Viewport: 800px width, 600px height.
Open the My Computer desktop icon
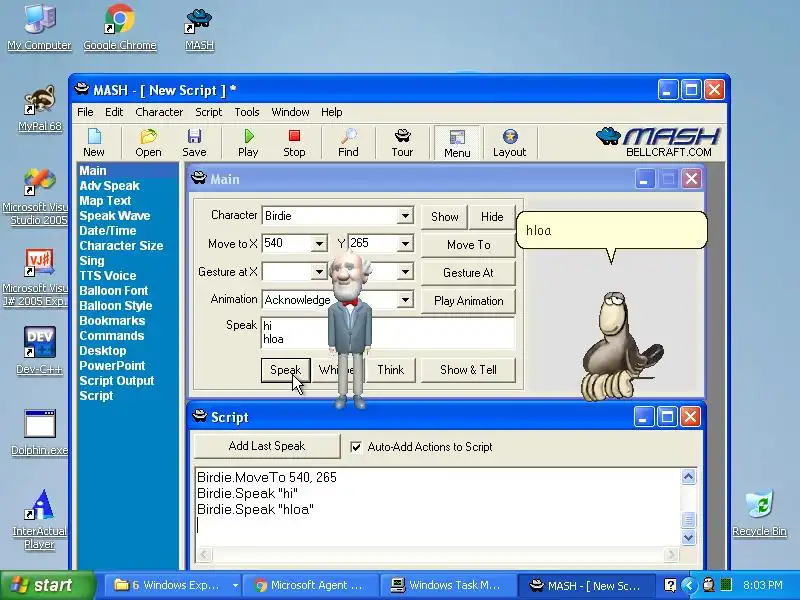tap(39, 27)
